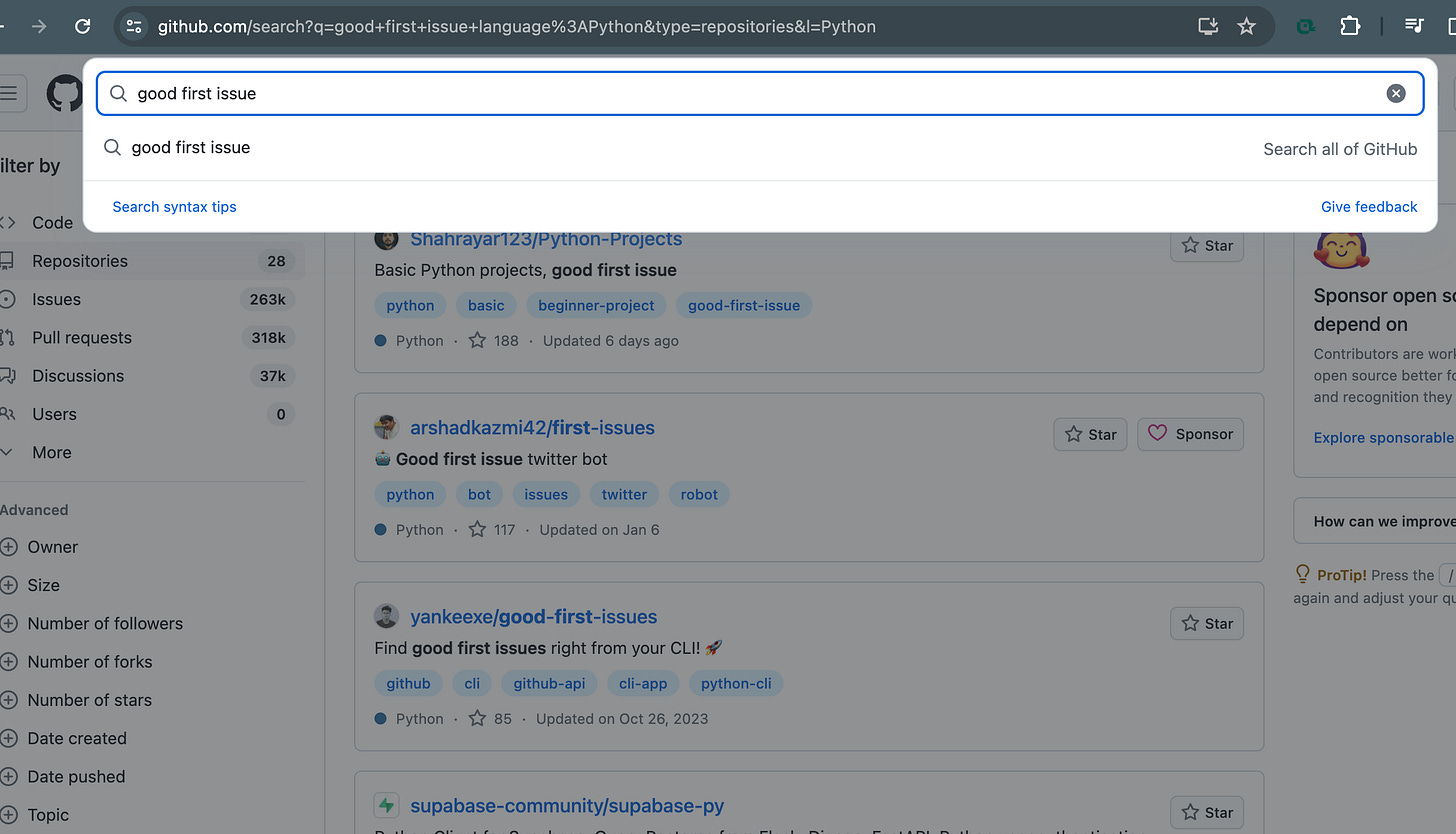
Task: Click the 'basic' topic tag
Action: point(486,305)
